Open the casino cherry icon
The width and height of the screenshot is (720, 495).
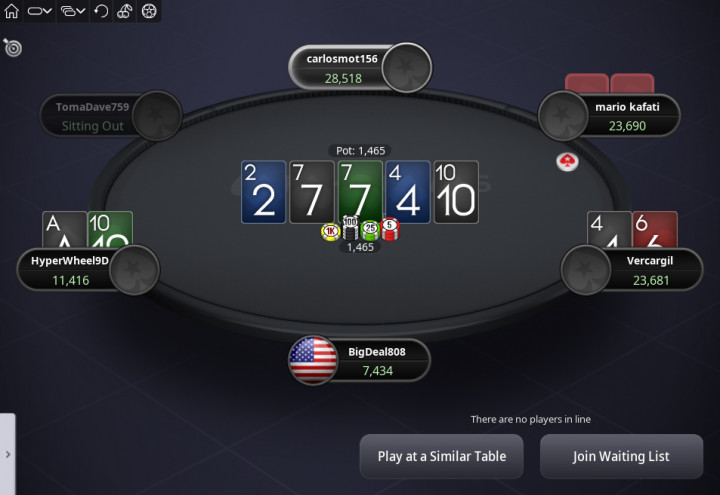tap(124, 11)
